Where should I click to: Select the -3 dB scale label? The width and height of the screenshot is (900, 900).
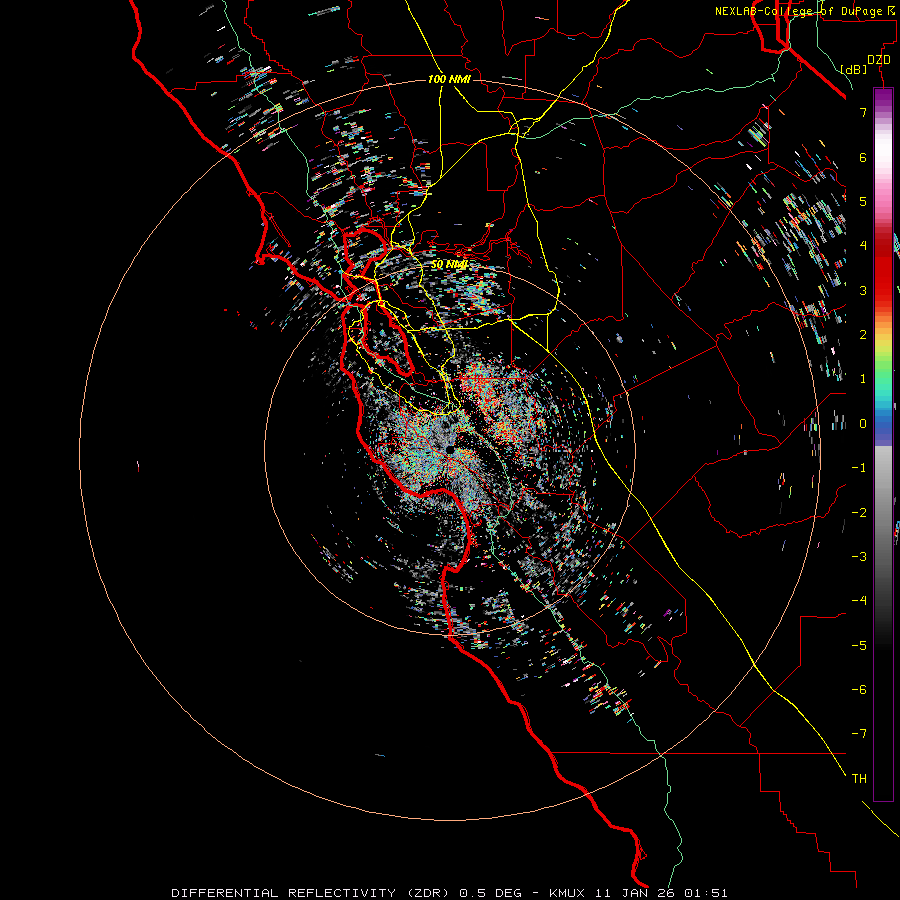coord(859,557)
